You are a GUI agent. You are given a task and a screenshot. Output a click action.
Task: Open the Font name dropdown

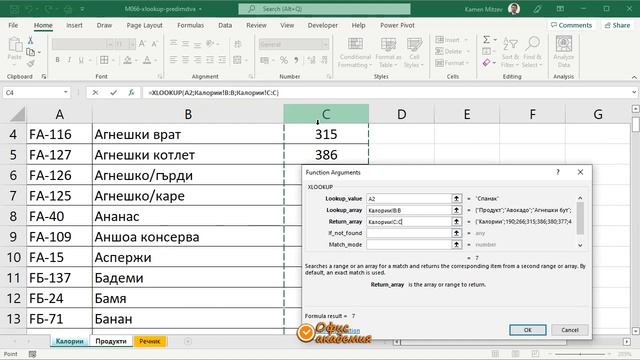(109, 44)
